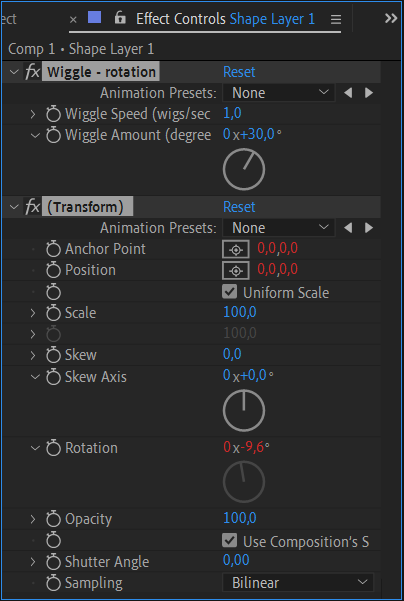Click the Anchor Point crosshair picker button
This screenshot has height=601, width=404.
click(x=236, y=250)
